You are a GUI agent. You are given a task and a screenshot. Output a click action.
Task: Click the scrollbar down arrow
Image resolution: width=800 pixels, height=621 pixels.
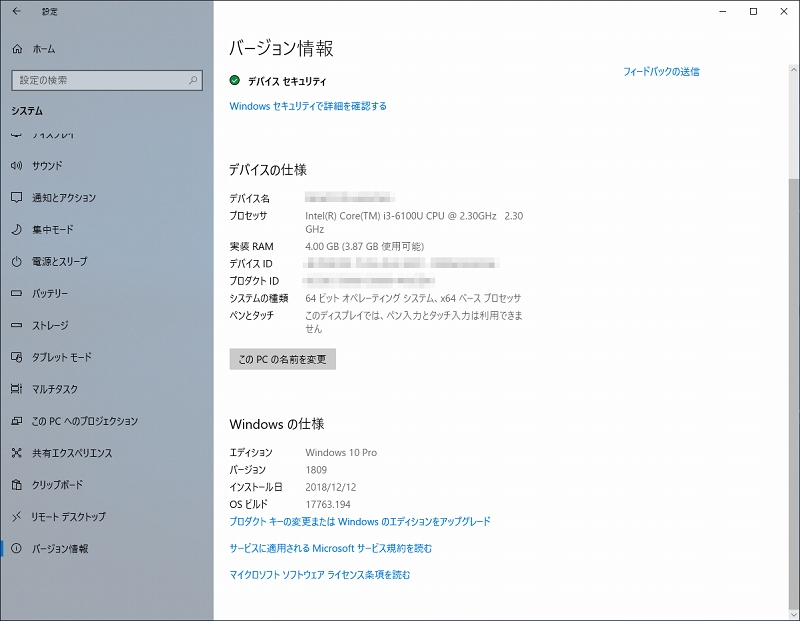click(793, 614)
